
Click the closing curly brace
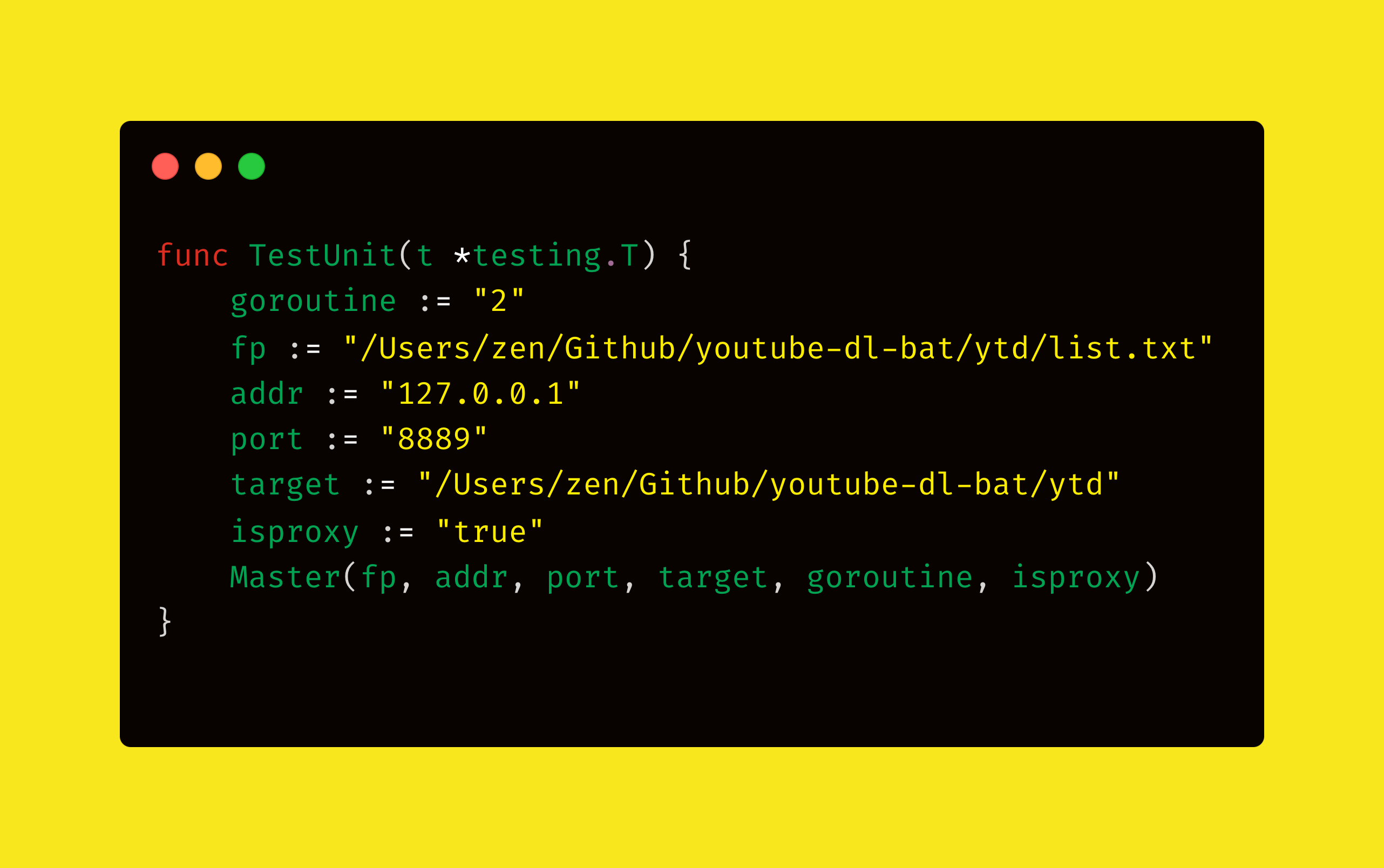point(165,621)
